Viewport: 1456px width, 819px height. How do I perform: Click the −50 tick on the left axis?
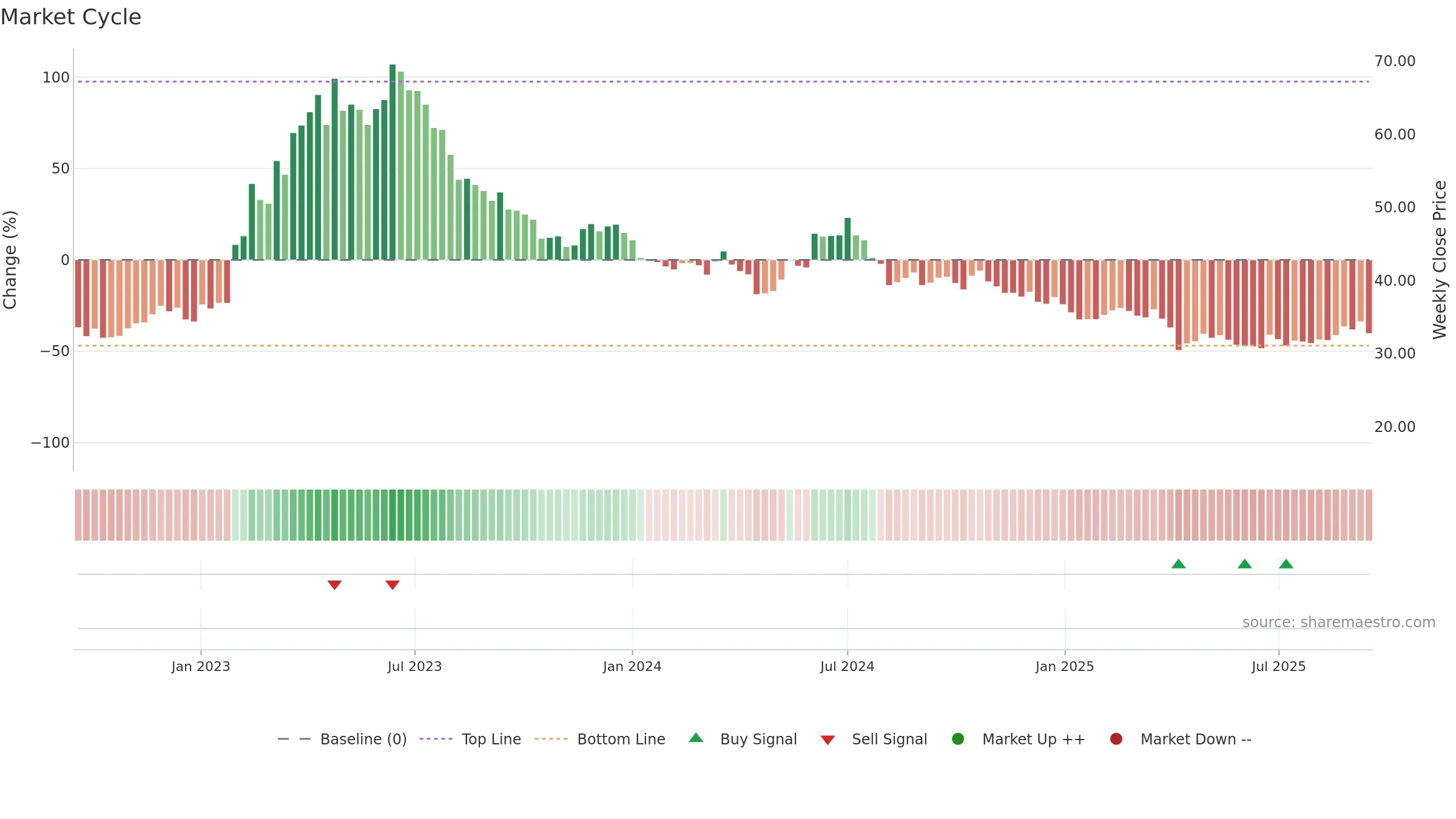55,351
